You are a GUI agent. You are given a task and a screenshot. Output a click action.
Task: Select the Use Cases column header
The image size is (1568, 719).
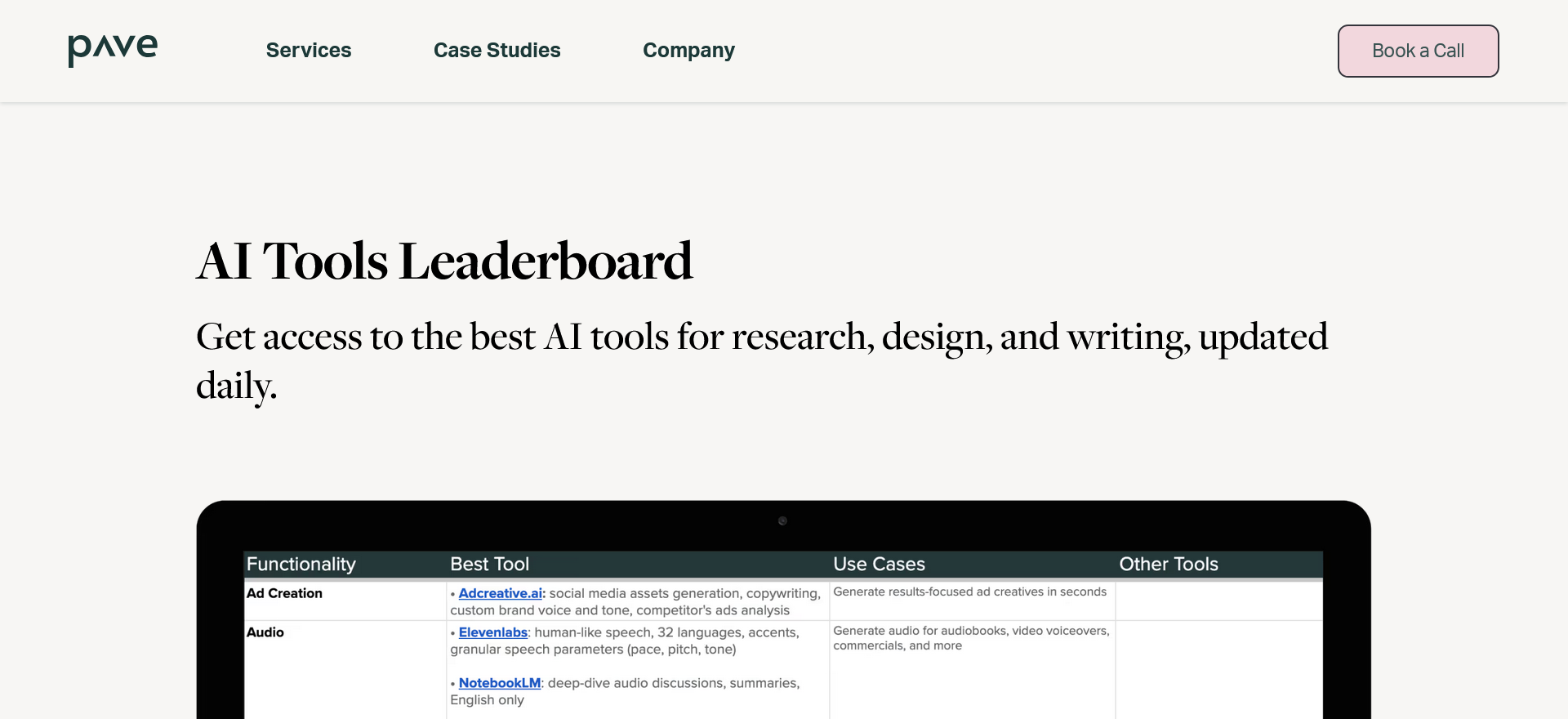coord(879,564)
